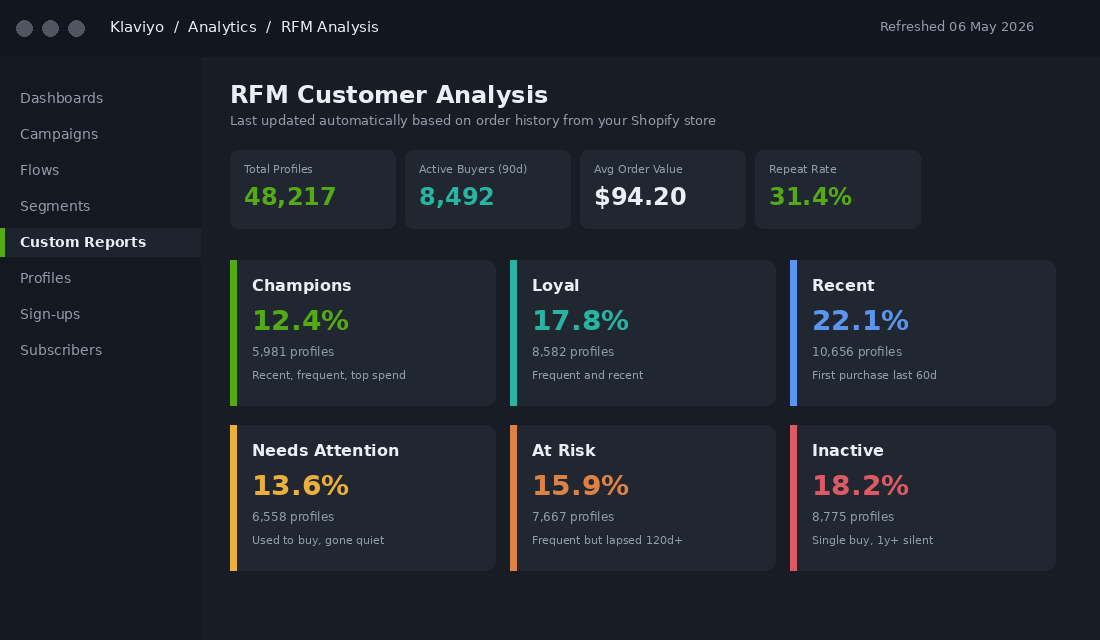
Task: Click the Avg Order Value $94.20
Action: (640, 197)
